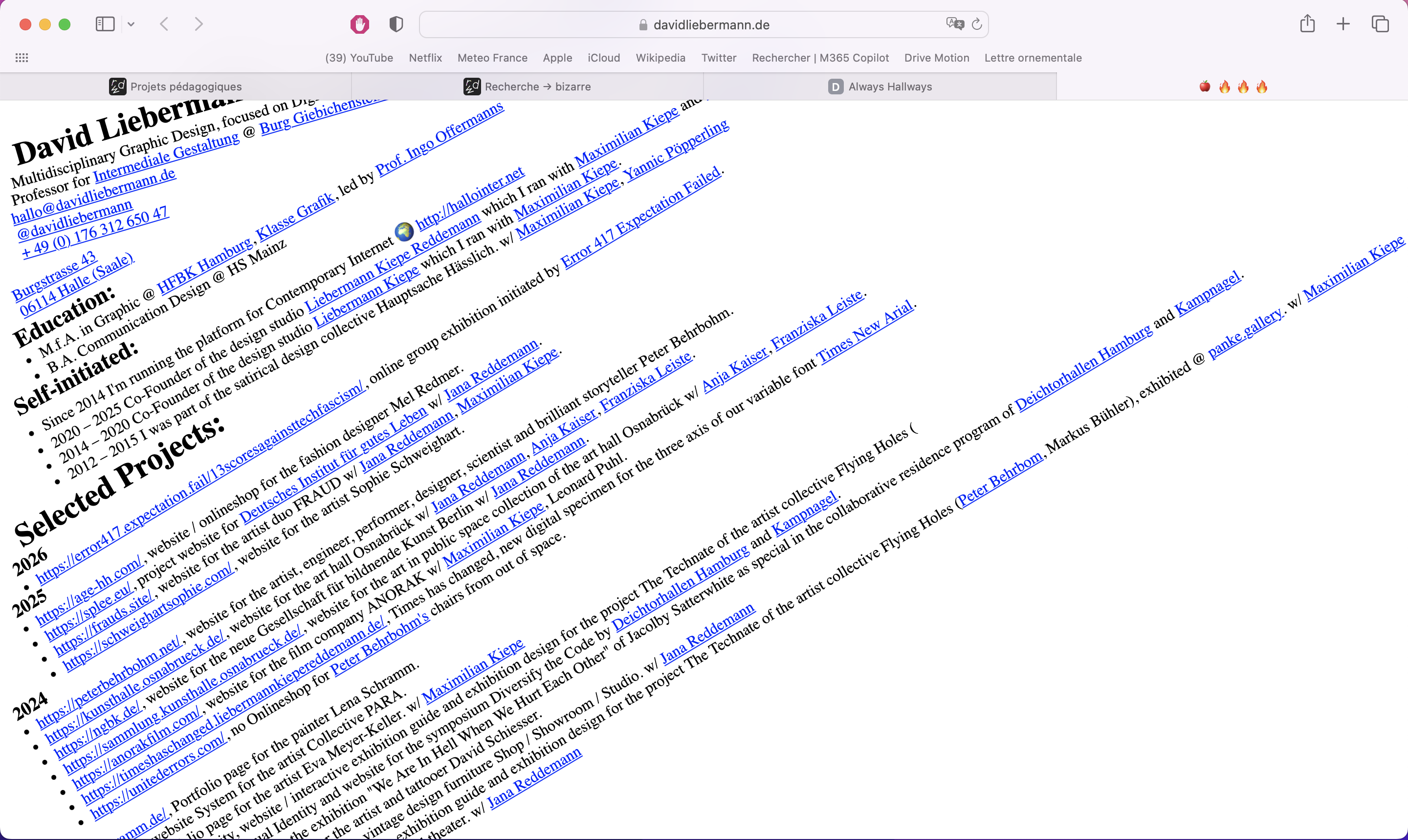Select the tab with apple and fire emojis
The height and width of the screenshot is (840, 1408).
[x=1232, y=87]
